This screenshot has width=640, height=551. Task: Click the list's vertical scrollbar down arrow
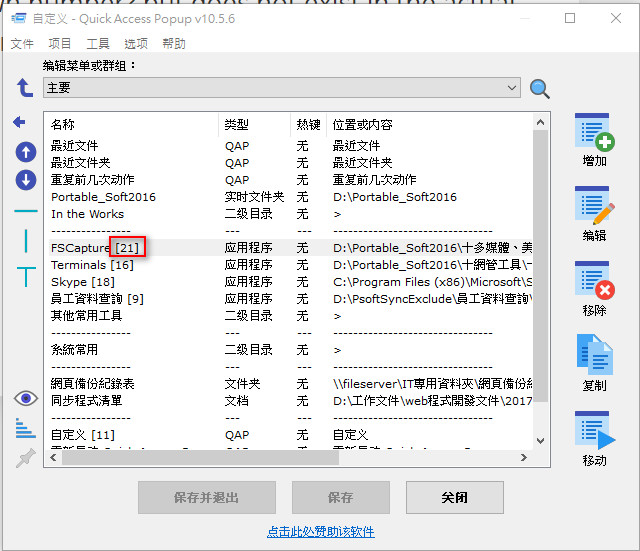(540, 441)
